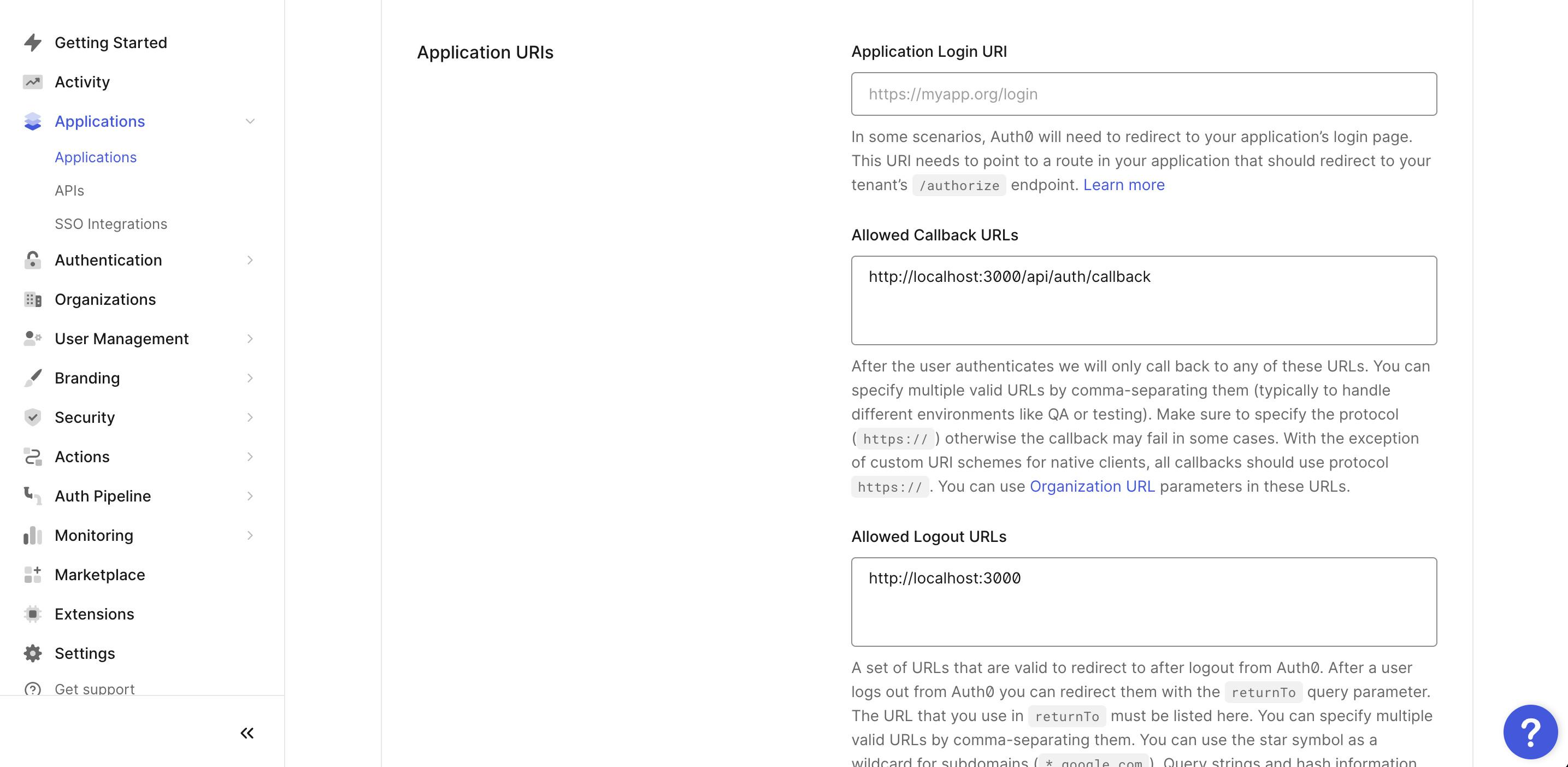Open the Security shield icon
Image resolution: width=1568 pixels, height=767 pixels.
coord(32,417)
